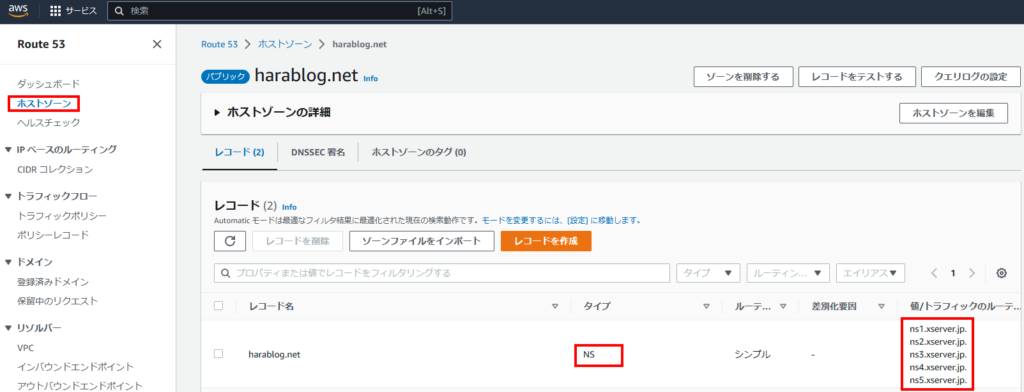Click the import zone file button
The image size is (1024, 392).
point(422,240)
